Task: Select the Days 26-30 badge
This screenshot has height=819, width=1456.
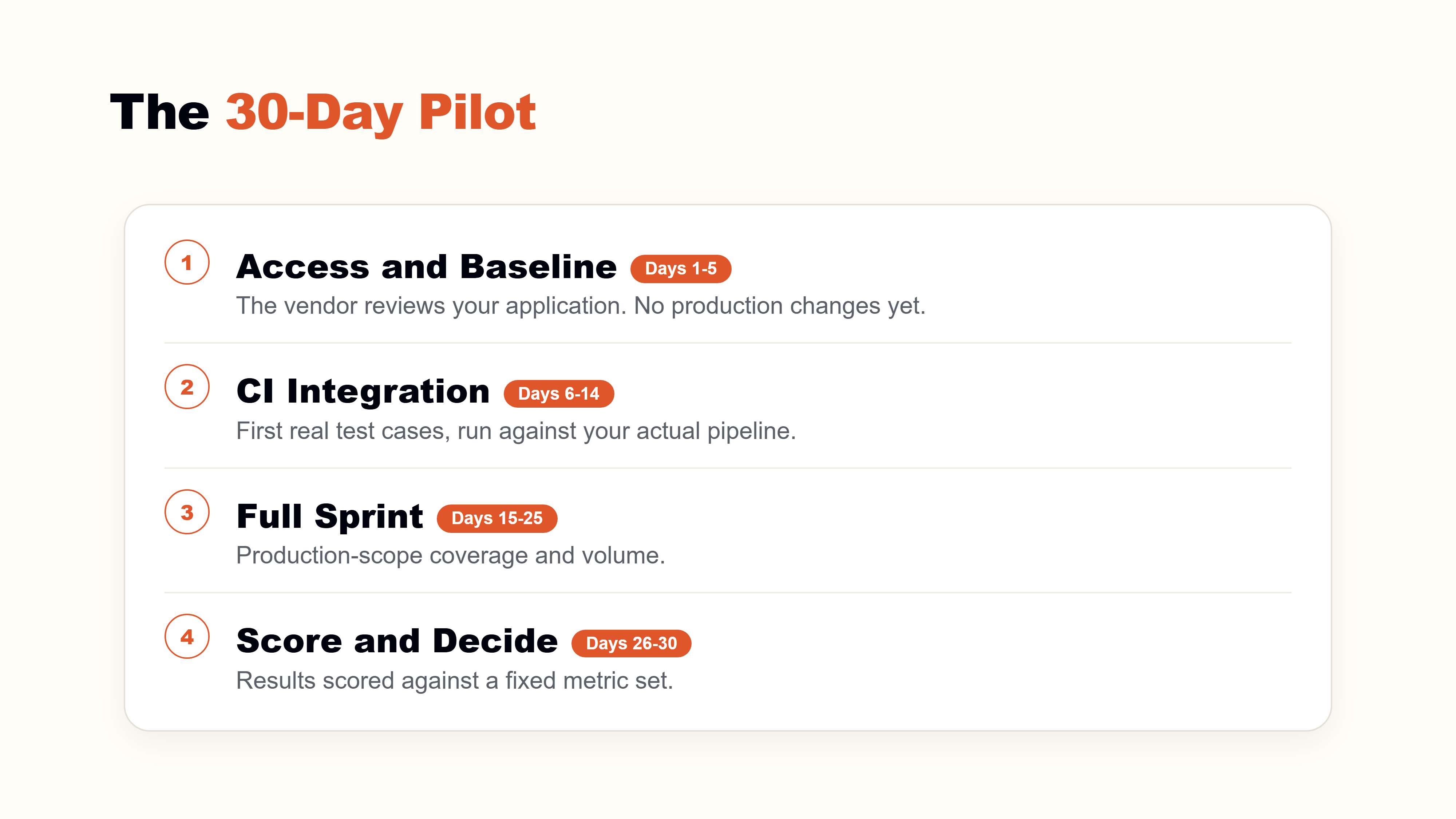Action: [631, 643]
